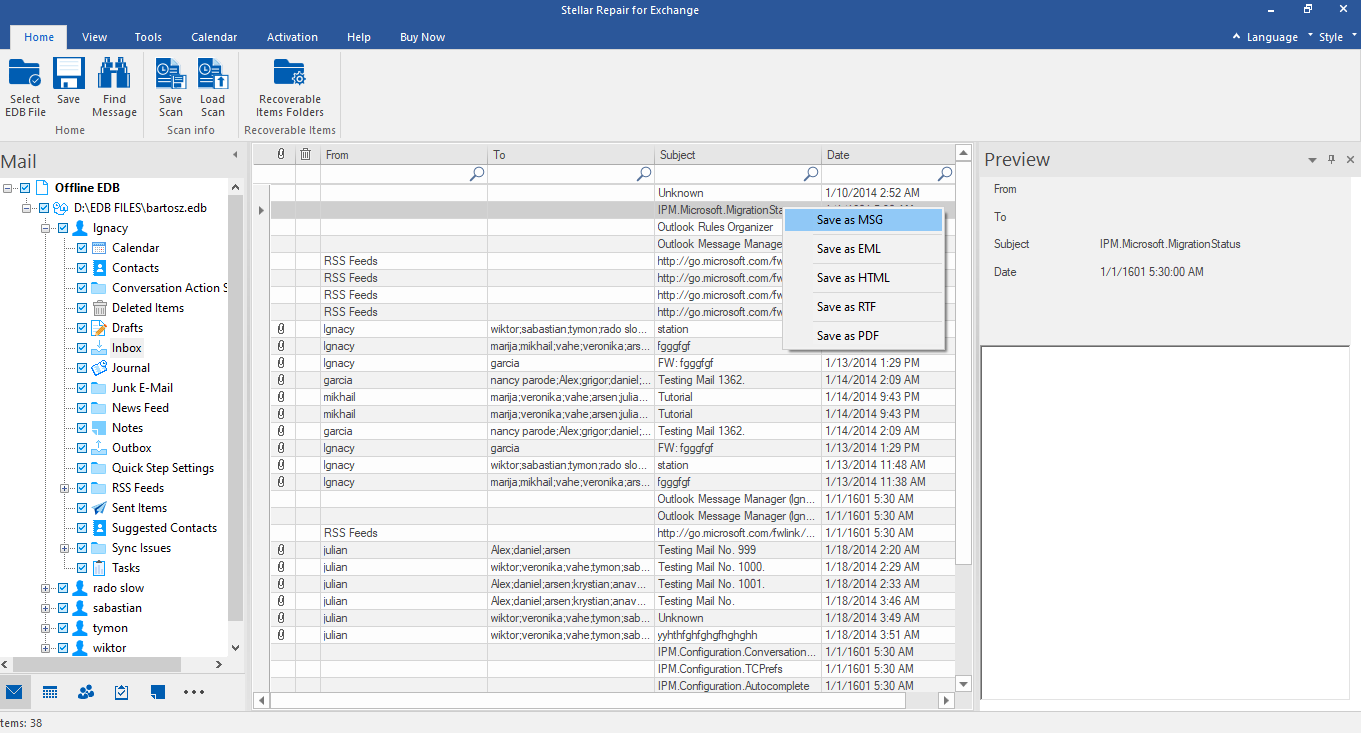Toggle the Outbox folder checkbox
The width and height of the screenshot is (1361, 733).
[82, 448]
